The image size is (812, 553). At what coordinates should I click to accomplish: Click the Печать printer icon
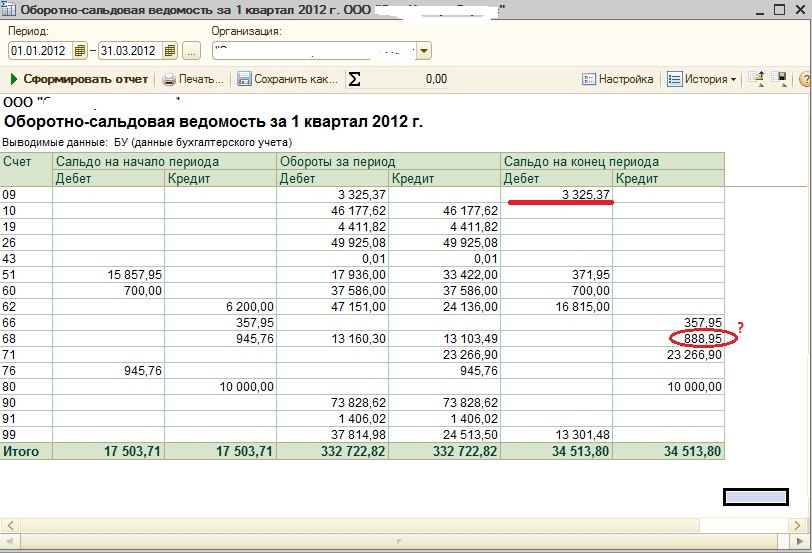169,79
